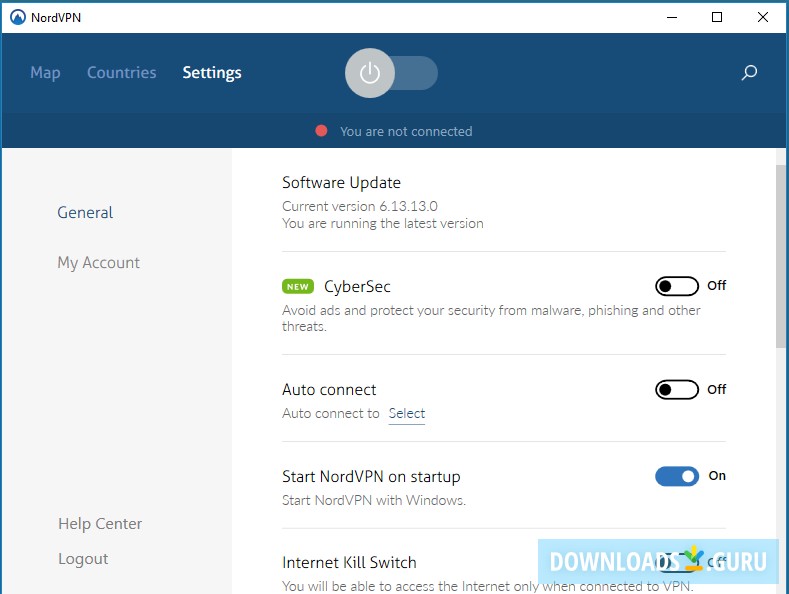Maximize the NordVPN window
This screenshot has width=789, height=594.
717,18
